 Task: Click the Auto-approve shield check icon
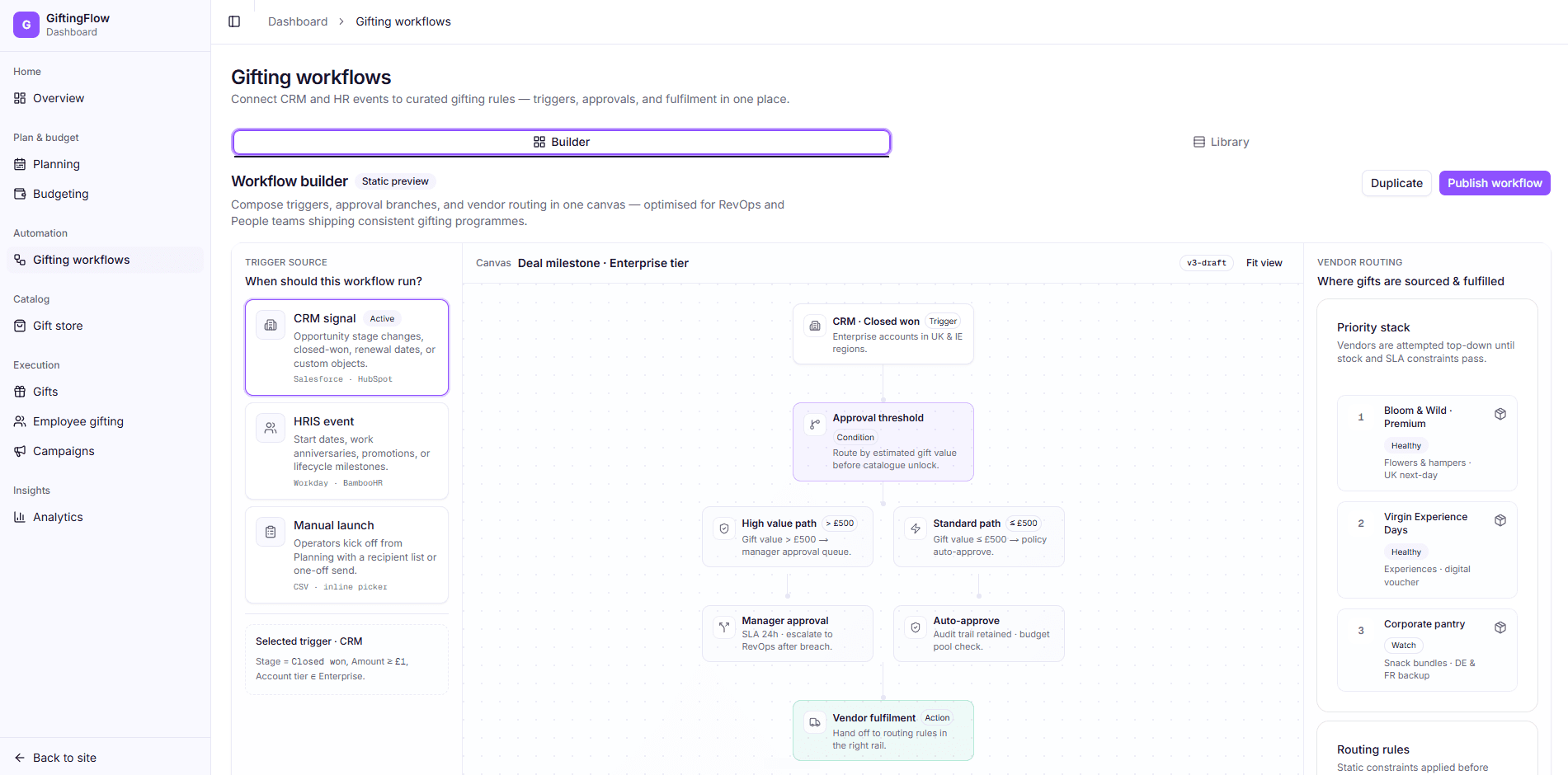(x=916, y=627)
